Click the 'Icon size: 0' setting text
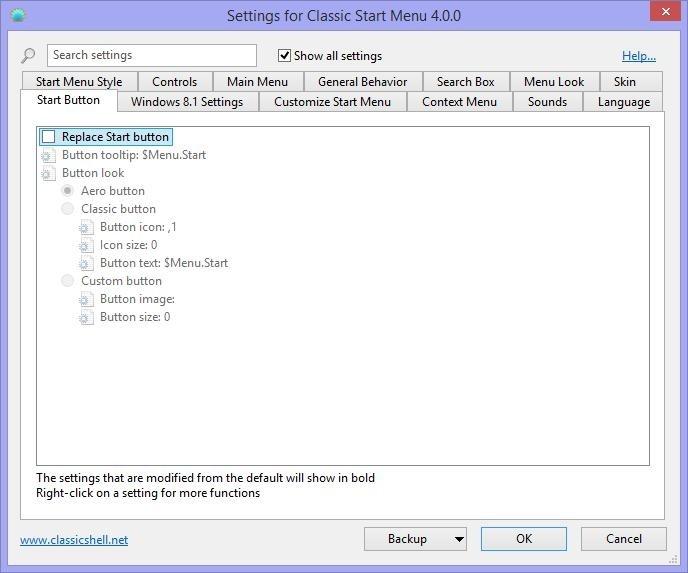The width and height of the screenshot is (688, 573). pos(129,245)
